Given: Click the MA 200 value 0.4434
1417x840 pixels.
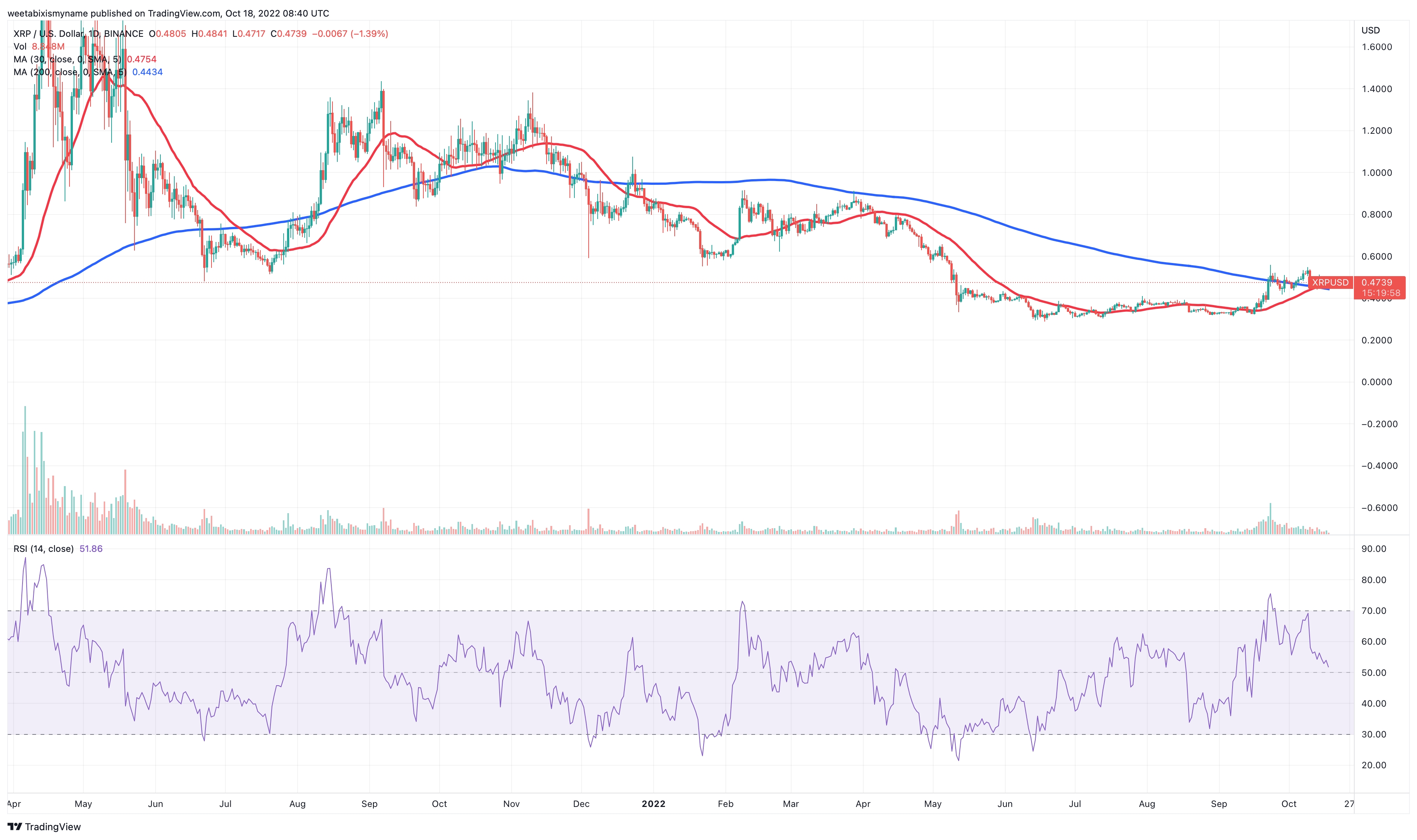Looking at the screenshot, I should pos(148,72).
